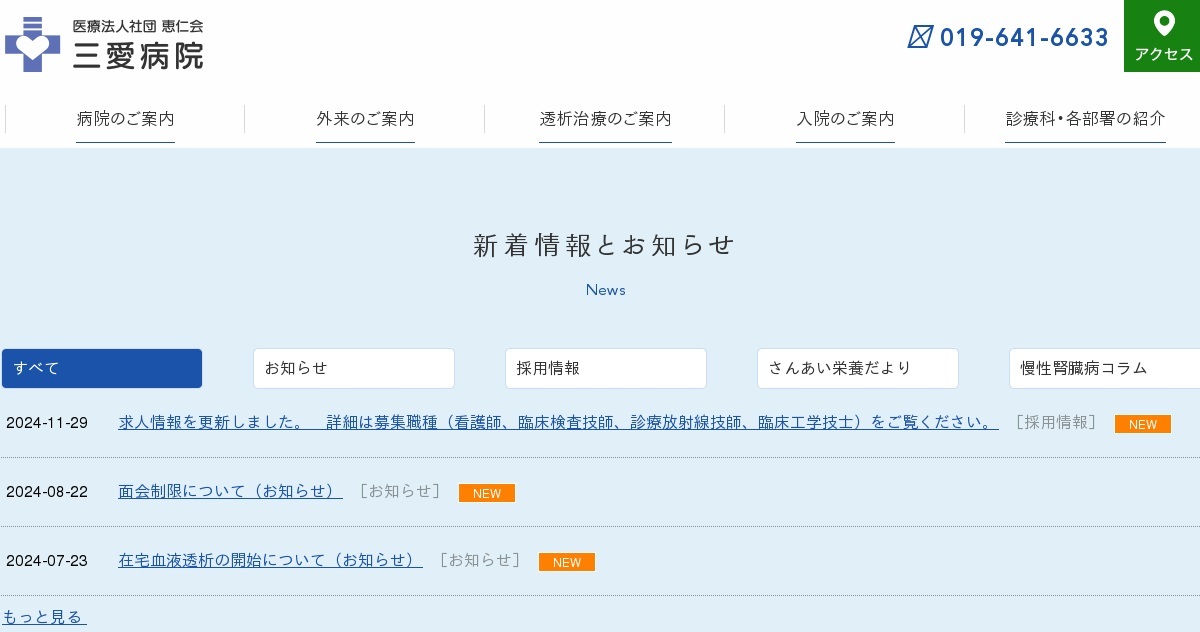Image resolution: width=1200 pixels, height=632 pixels.
Task: Click the ［お知らせ］ tag on 在宅血液透析 row
Action: (x=480, y=560)
